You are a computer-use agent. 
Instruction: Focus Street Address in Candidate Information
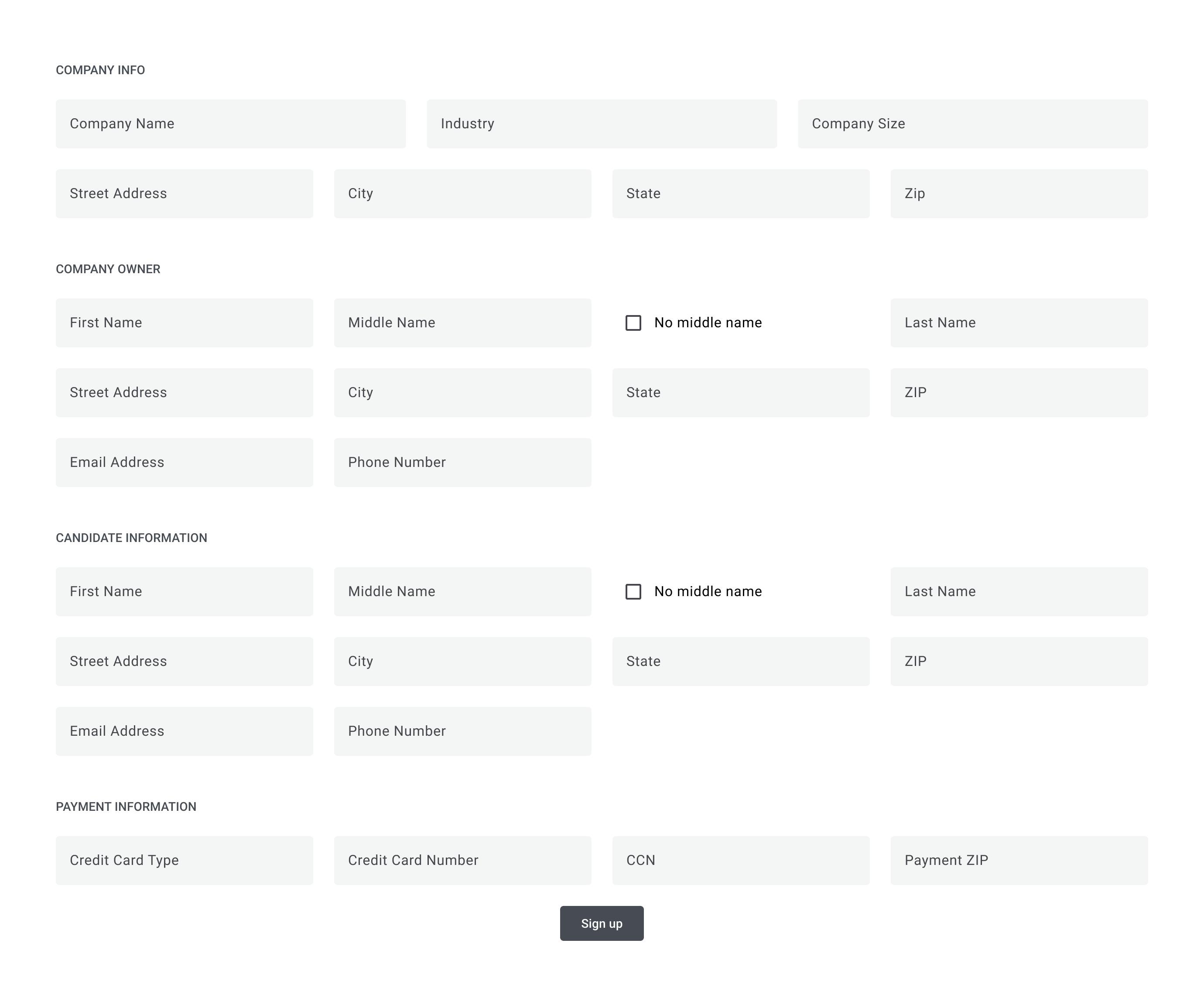click(x=184, y=662)
